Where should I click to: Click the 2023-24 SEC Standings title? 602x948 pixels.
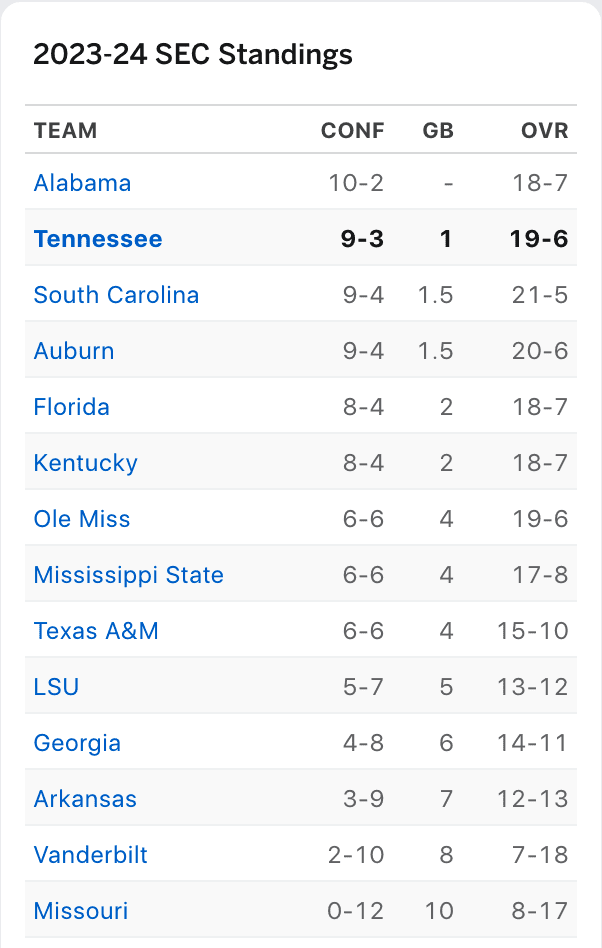tap(193, 54)
